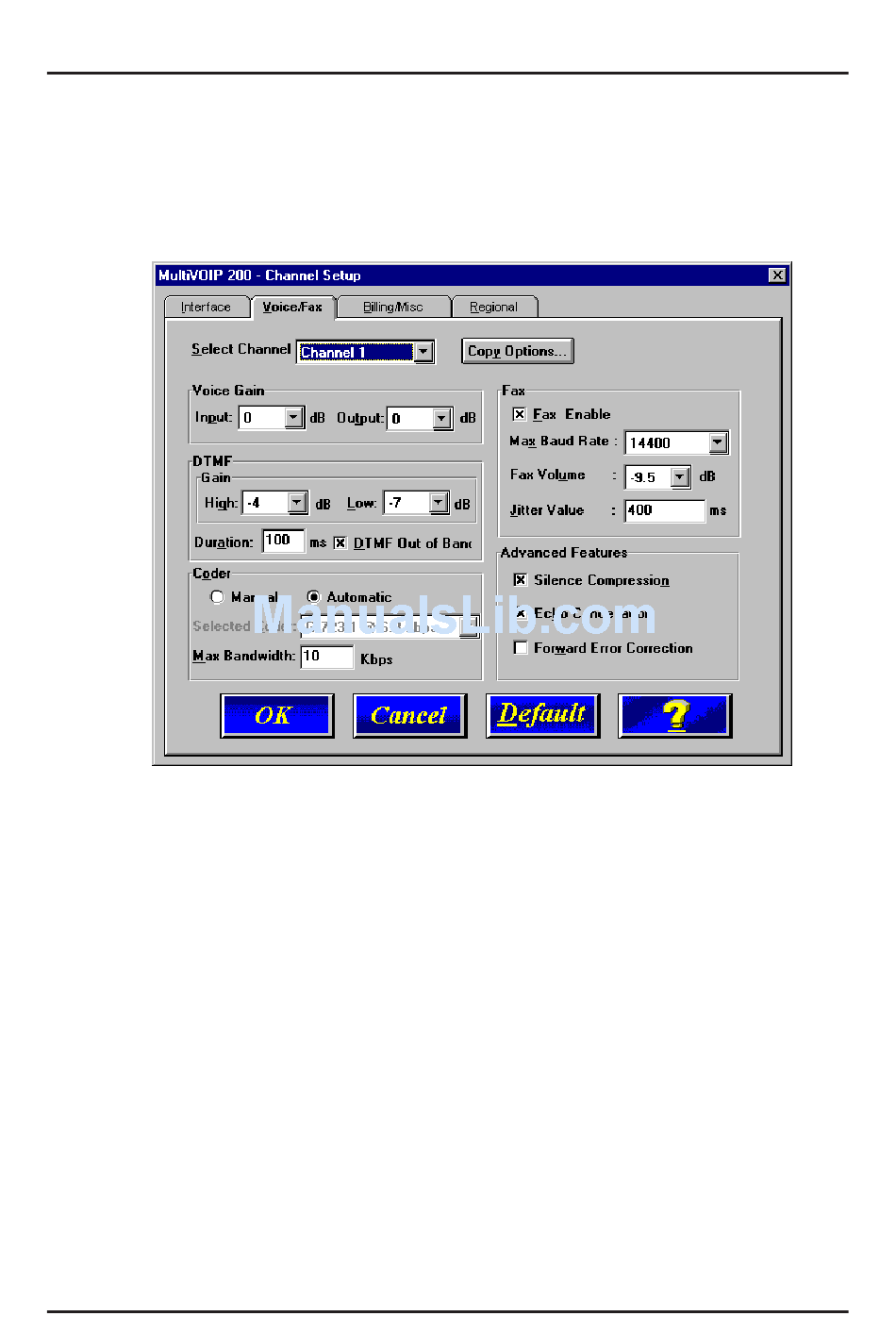Switch to the Interface tab
Viewport: 896px width, 1333px height.
(207, 308)
